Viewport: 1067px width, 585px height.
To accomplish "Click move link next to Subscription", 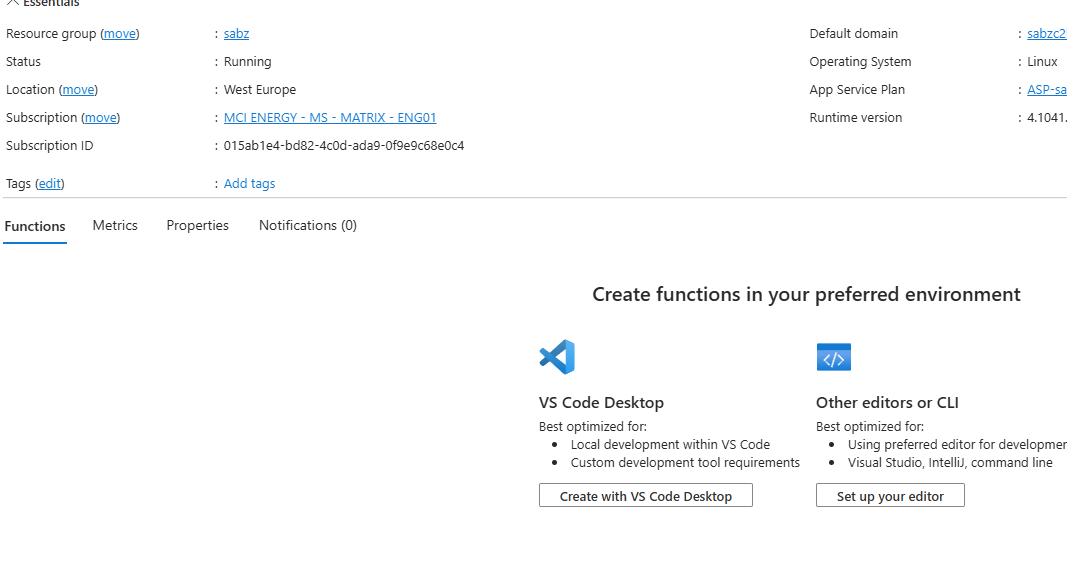I will [x=101, y=117].
